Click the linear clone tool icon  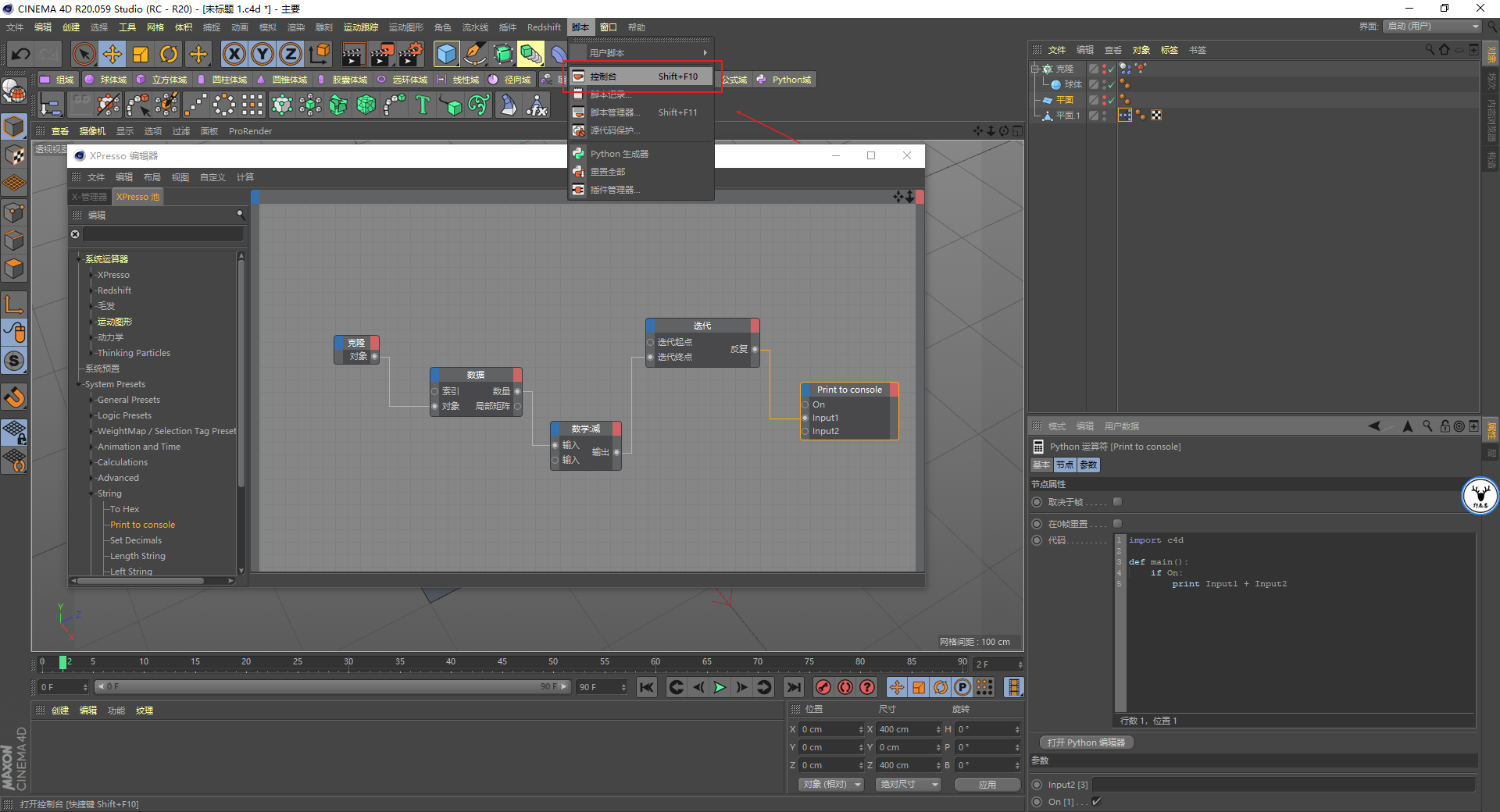195,105
